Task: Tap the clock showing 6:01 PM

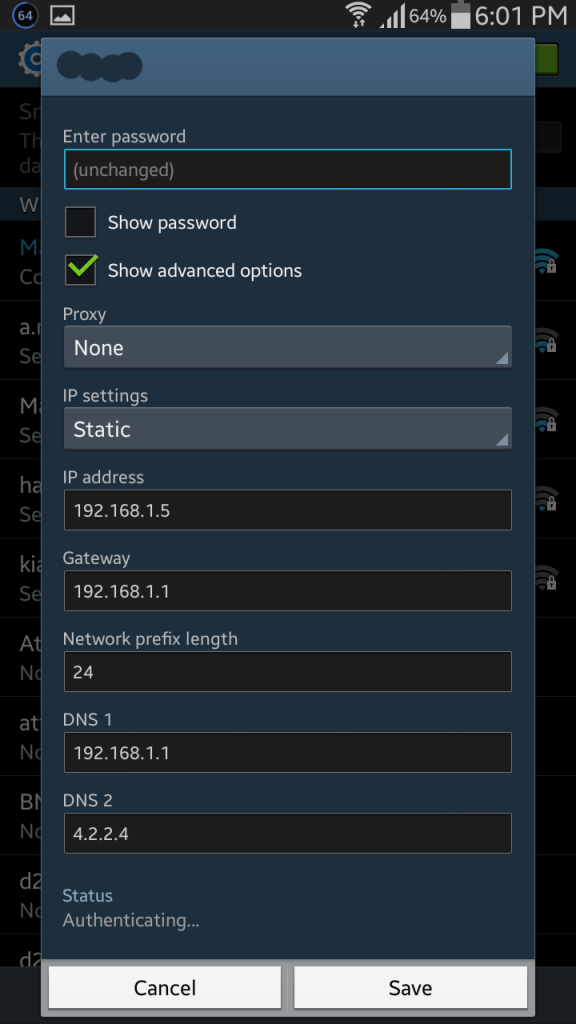Action: point(520,16)
